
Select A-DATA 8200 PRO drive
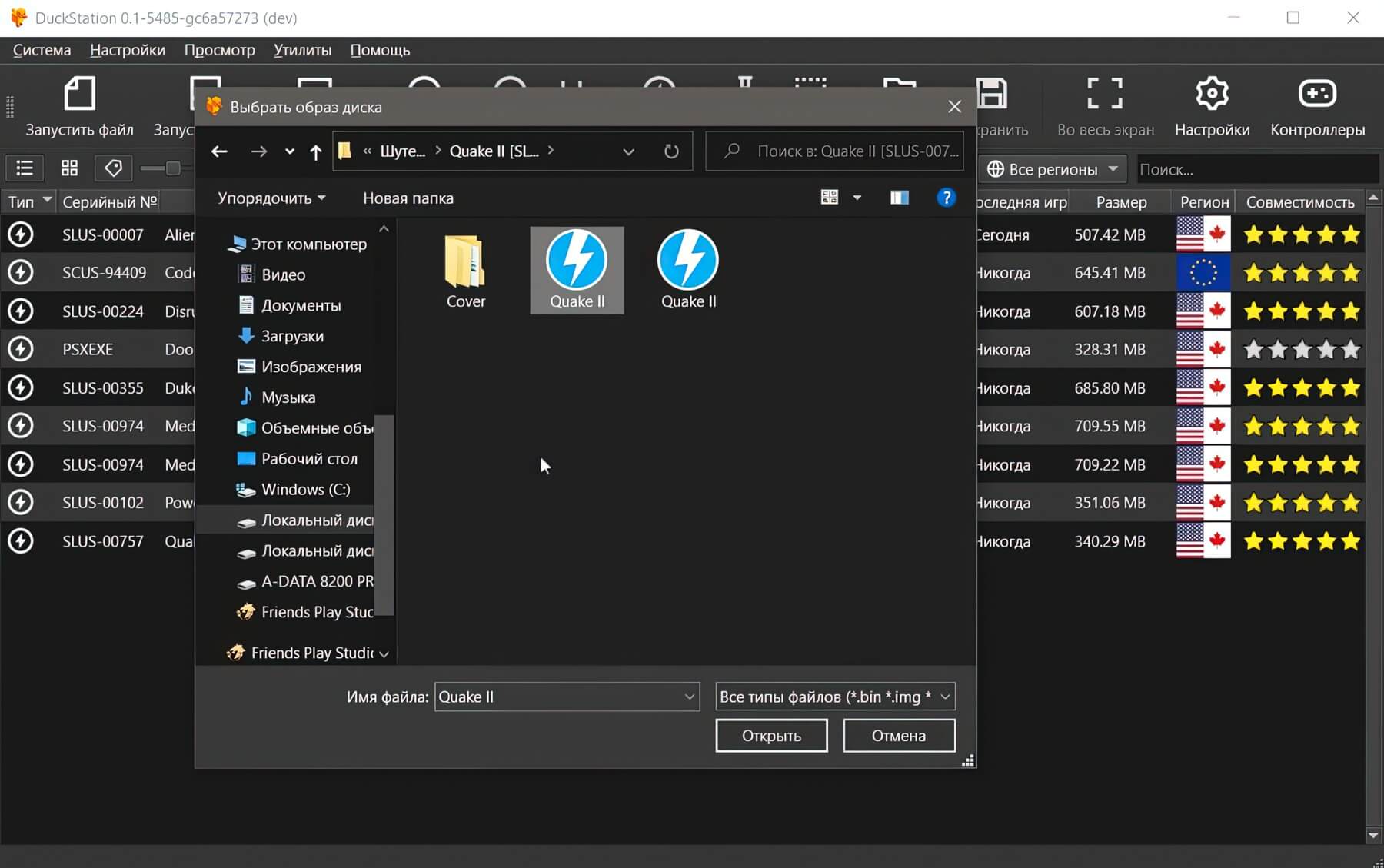click(x=304, y=582)
